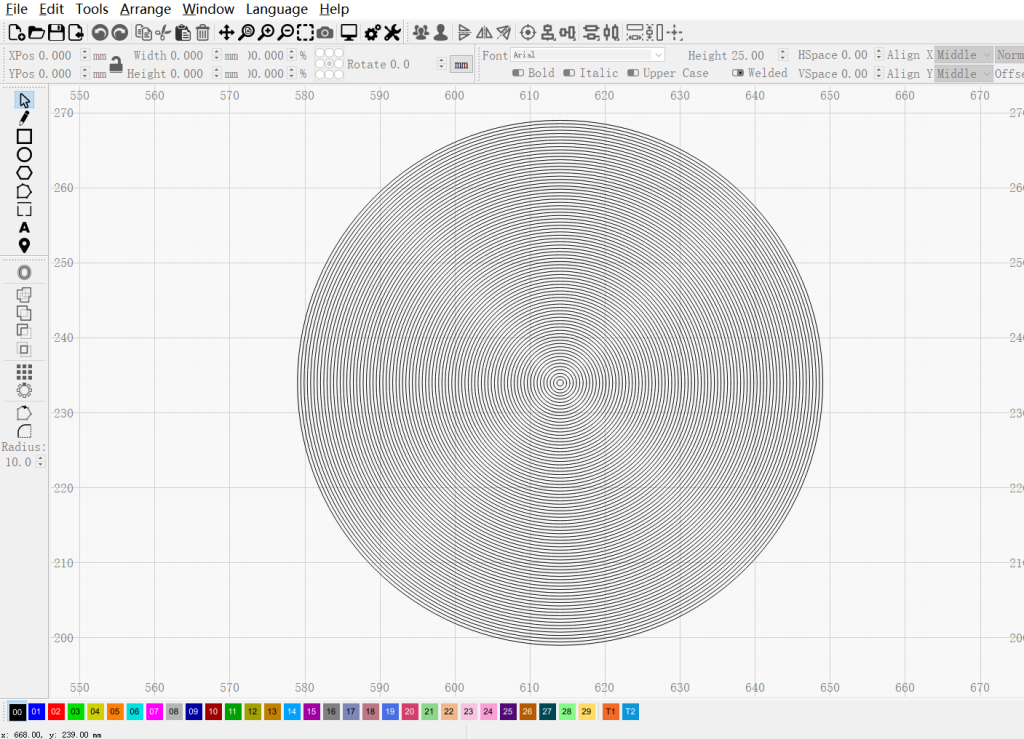The height and width of the screenshot is (739, 1024).
Task: Click the Pan view cross-arrows icon
Action: (x=226, y=33)
